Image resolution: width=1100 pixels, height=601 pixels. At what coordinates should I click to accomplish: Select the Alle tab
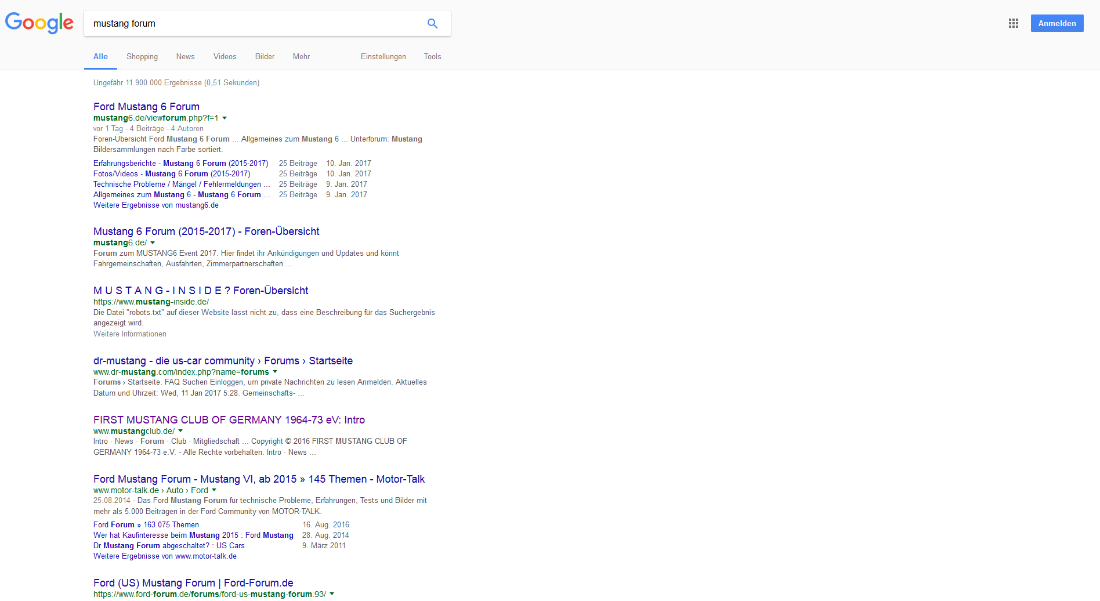point(100,57)
